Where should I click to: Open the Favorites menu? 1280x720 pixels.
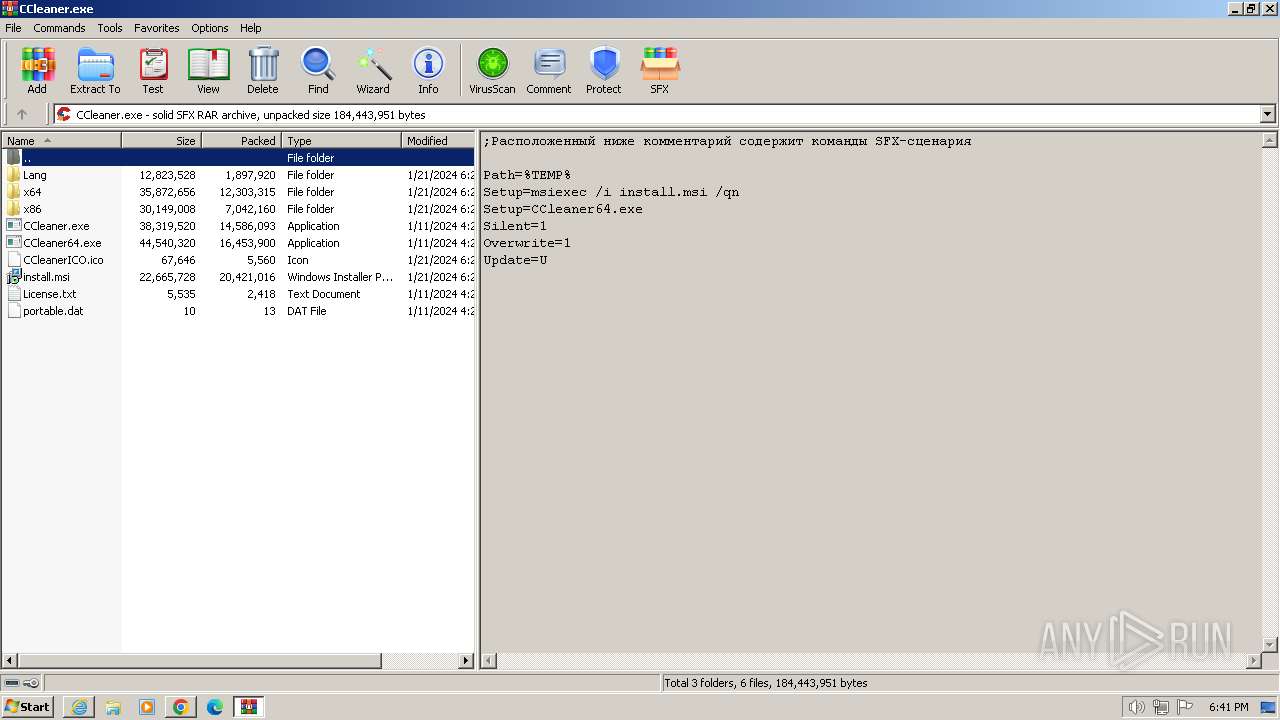[157, 28]
